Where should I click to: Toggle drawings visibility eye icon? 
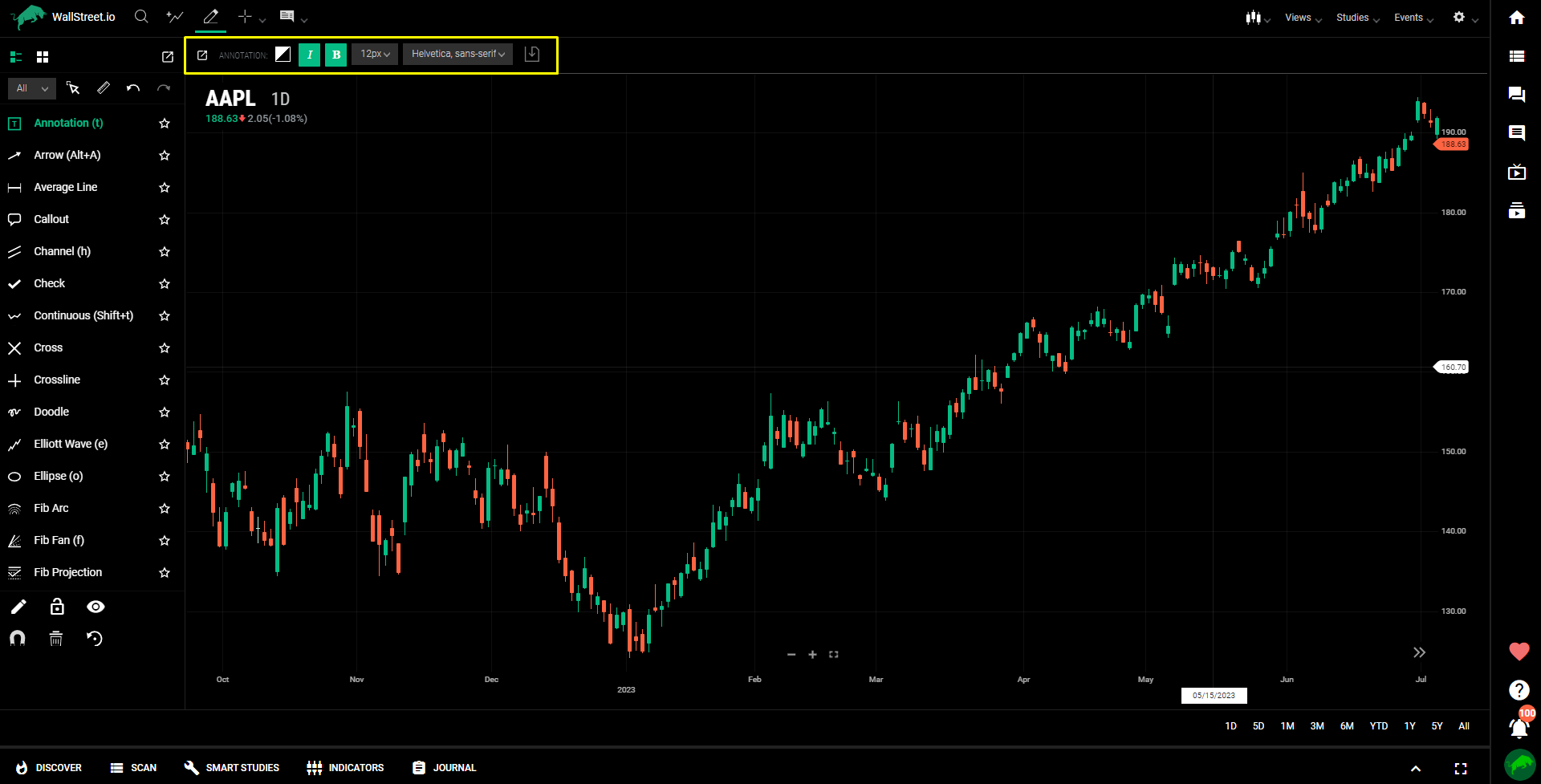click(96, 607)
